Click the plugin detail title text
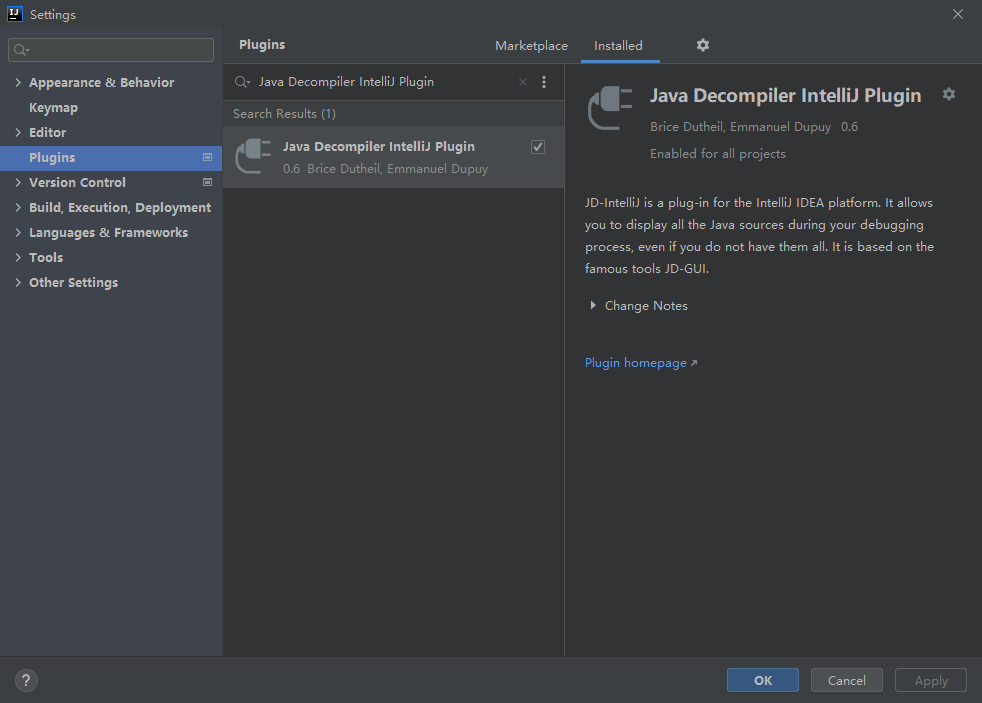The width and height of the screenshot is (982, 703). pyautogui.click(x=785, y=96)
